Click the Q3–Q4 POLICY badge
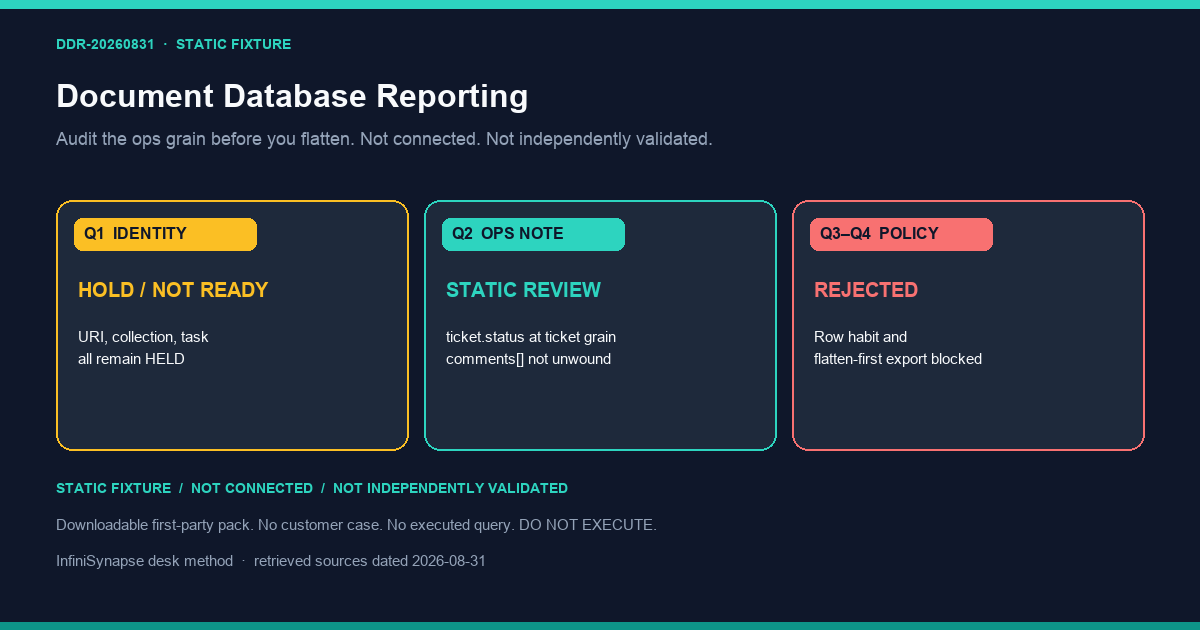This screenshot has width=1200, height=630. (x=901, y=234)
